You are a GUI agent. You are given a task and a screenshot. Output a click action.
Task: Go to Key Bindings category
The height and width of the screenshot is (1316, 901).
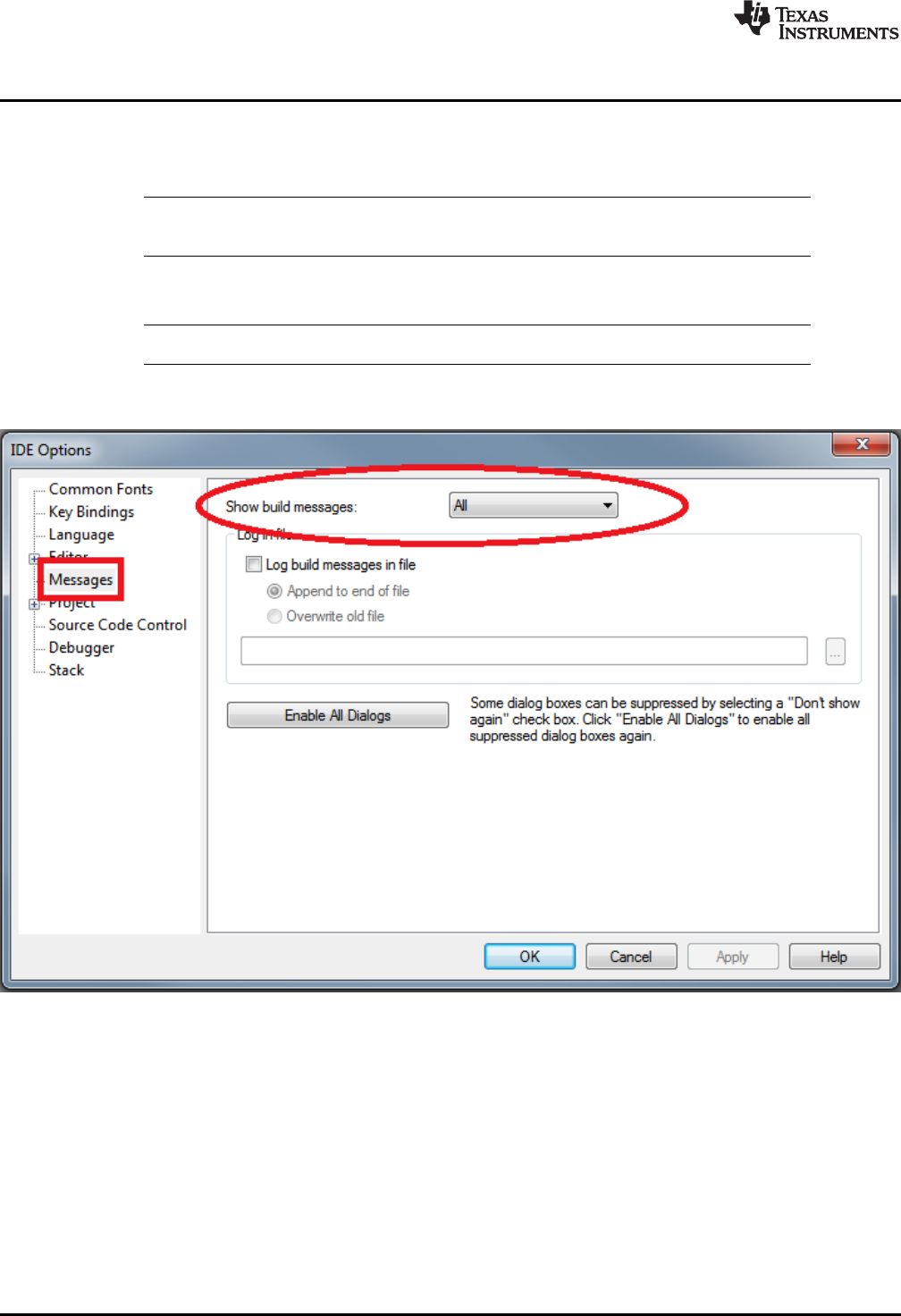[x=91, y=511]
